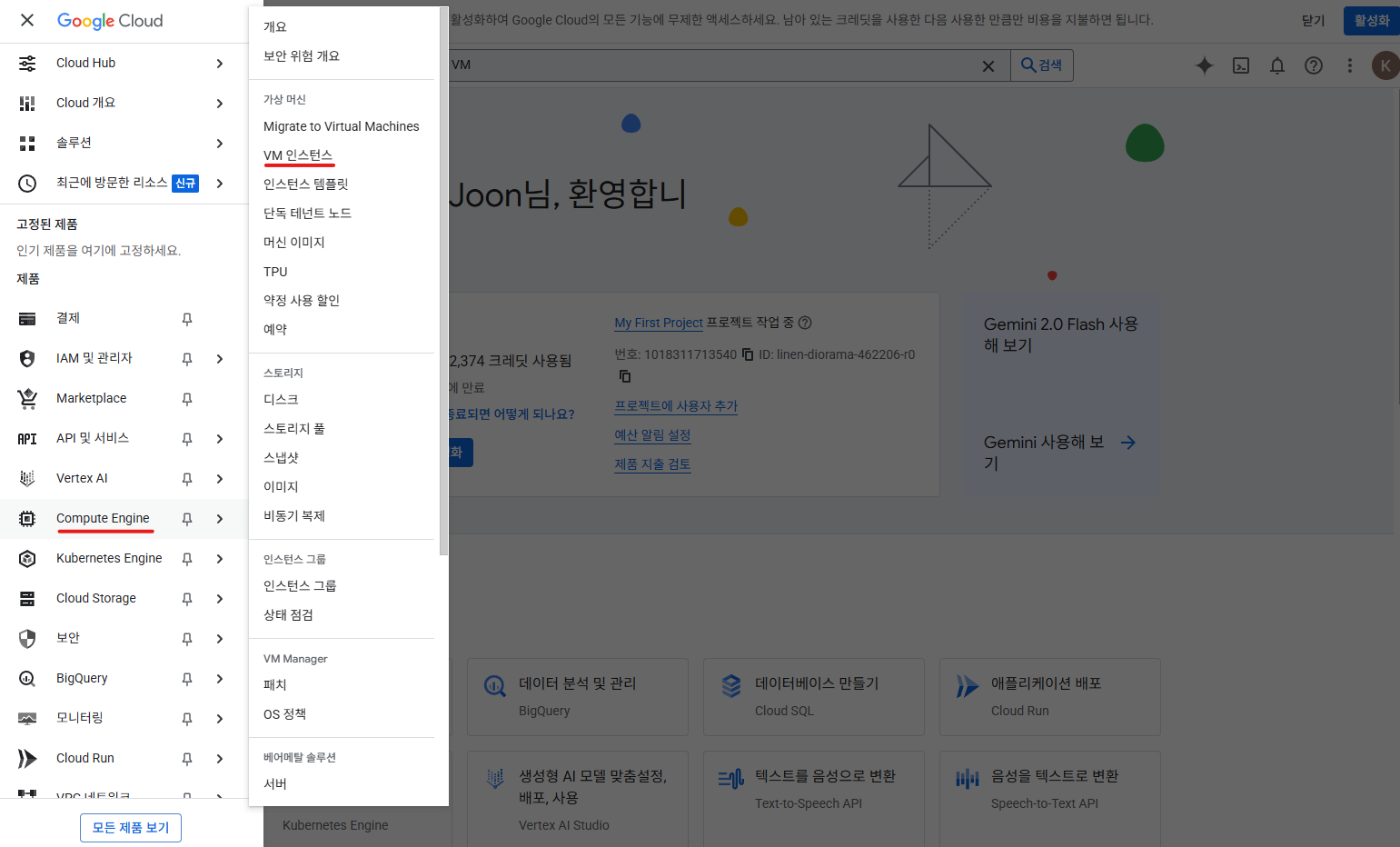
Task: Select Migrate to Virtual Machines menu item
Action: tap(342, 126)
